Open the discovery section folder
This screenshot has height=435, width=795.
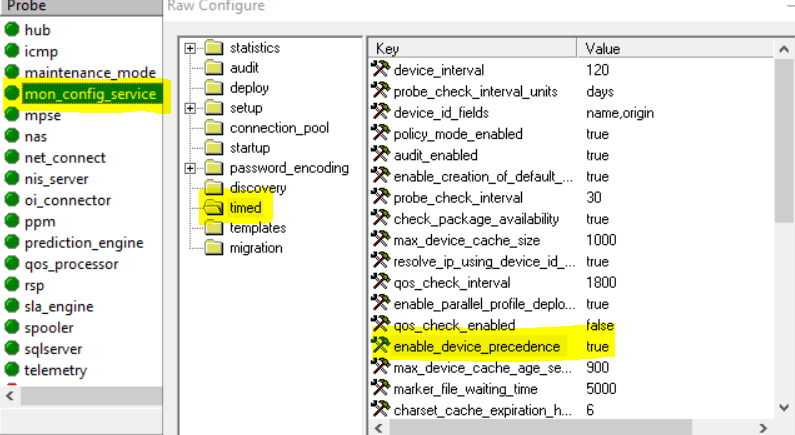(x=257, y=188)
